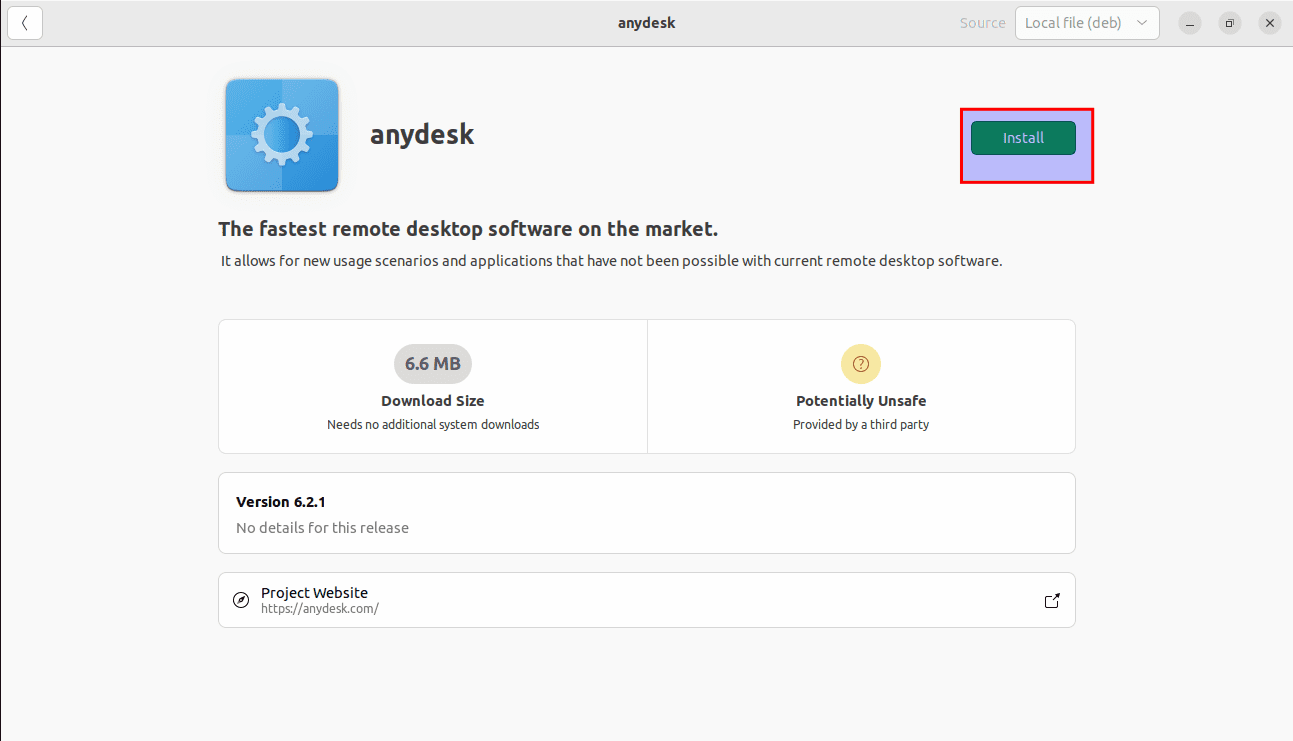Click the 'It allows for new usage scenarios' description
Viewport: 1293px width, 741px height.
(x=611, y=261)
